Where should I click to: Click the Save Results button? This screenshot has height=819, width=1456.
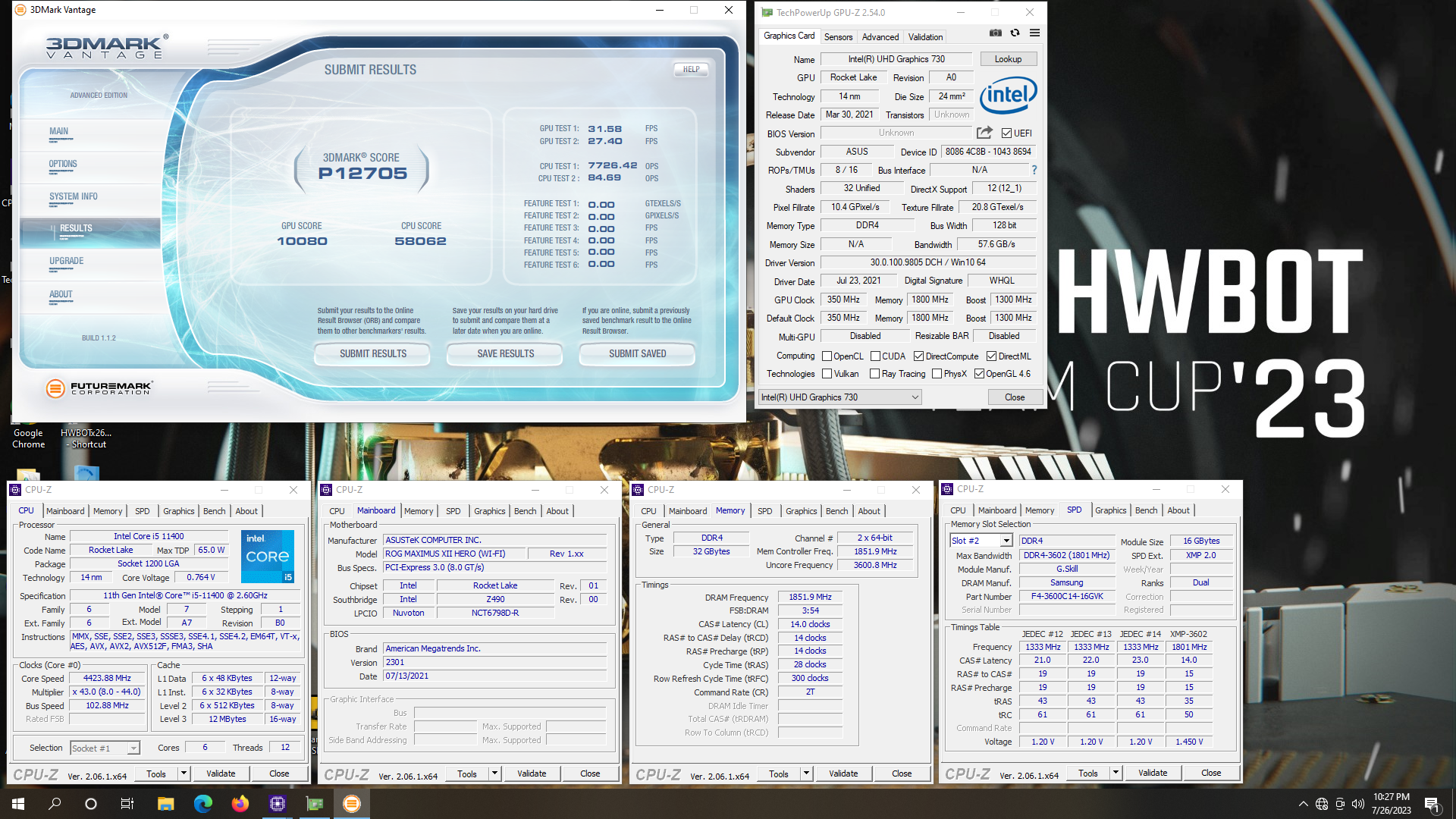click(x=505, y=353)
